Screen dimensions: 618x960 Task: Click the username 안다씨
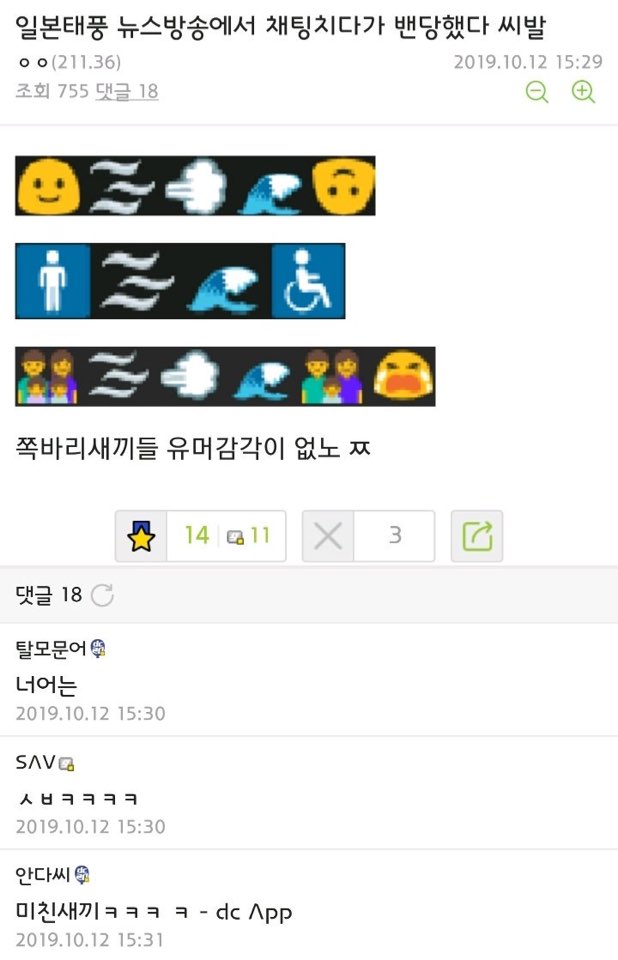(43, 876)
